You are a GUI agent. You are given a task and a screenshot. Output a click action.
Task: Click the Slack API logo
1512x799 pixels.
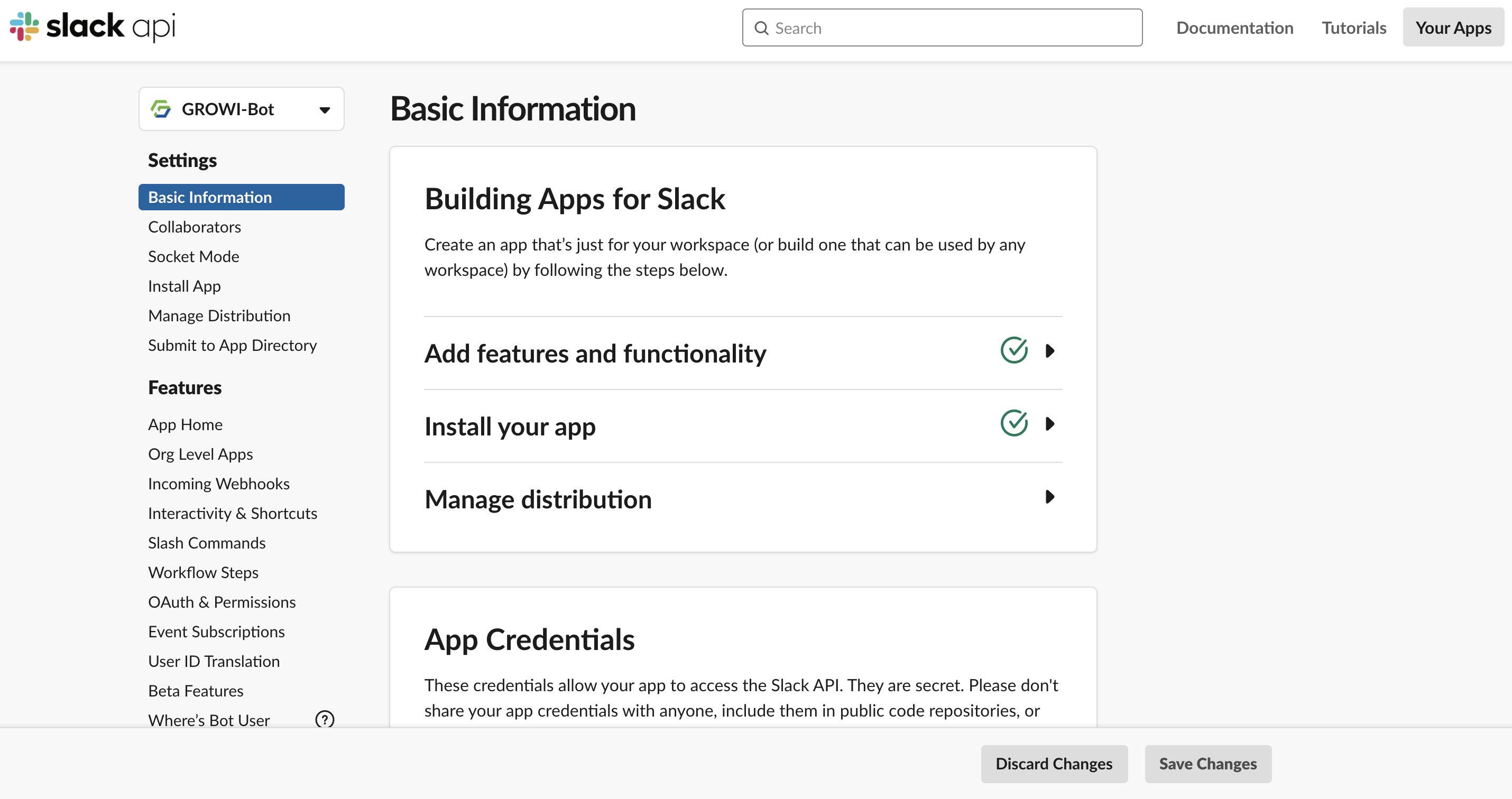pyautogui.click(x=93, y=26)
